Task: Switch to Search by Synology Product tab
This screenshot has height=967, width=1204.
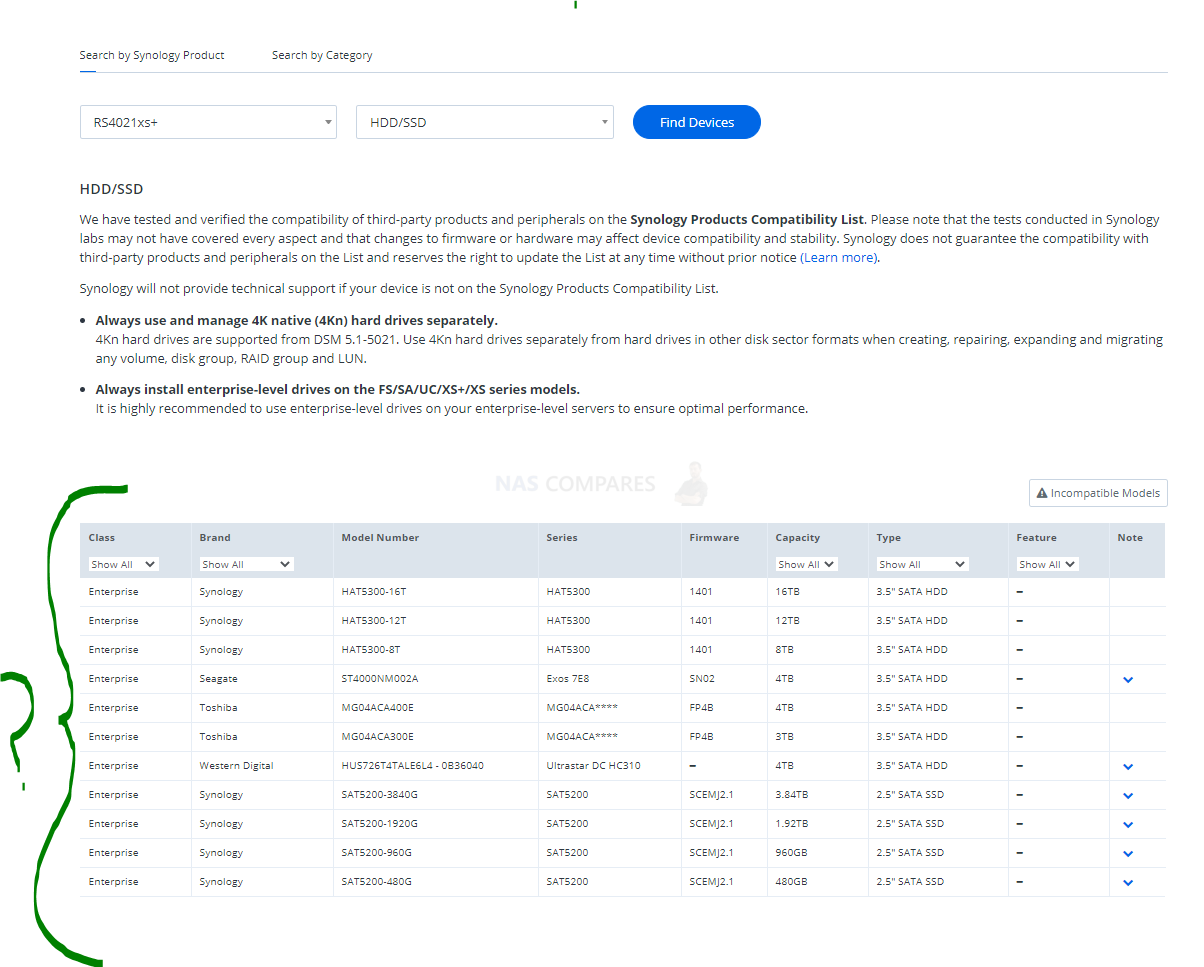Action: (x=152, y=55)
